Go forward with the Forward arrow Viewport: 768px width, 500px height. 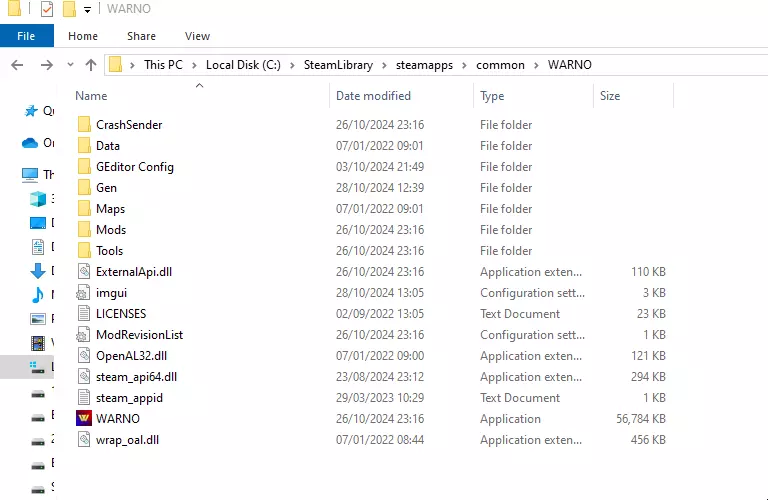click(x=47, y=65)
